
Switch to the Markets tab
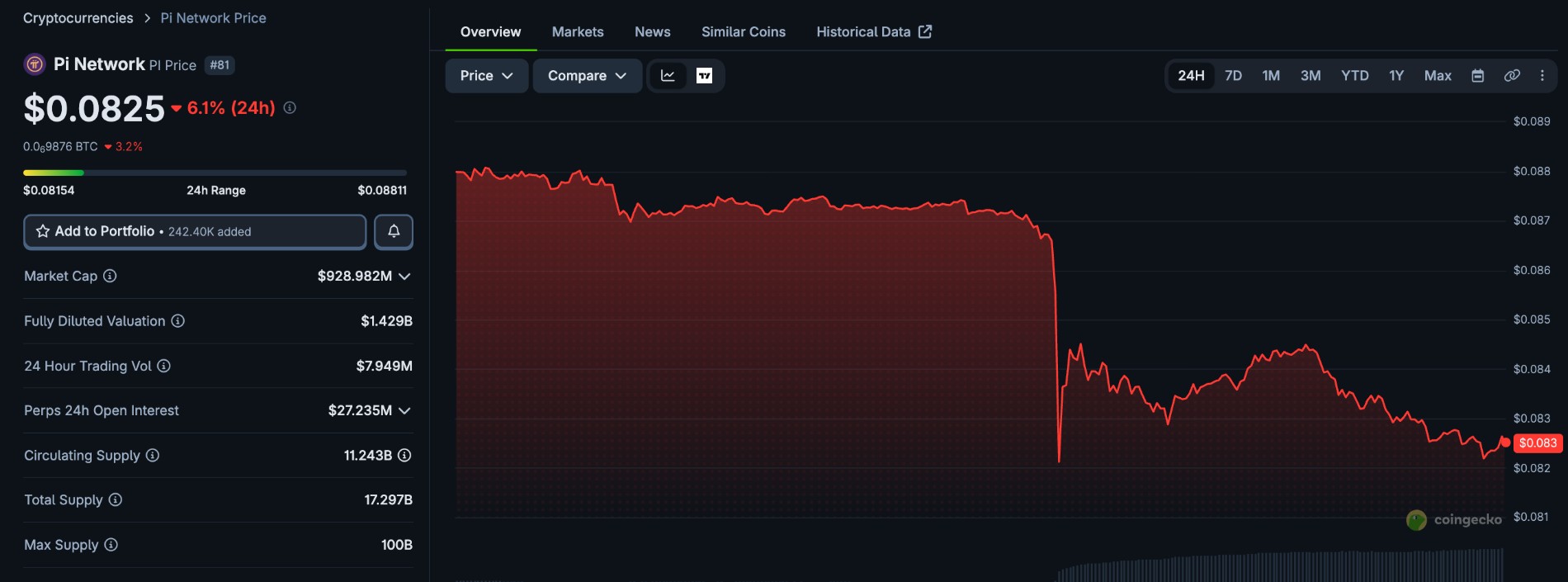tap(578, 32)
